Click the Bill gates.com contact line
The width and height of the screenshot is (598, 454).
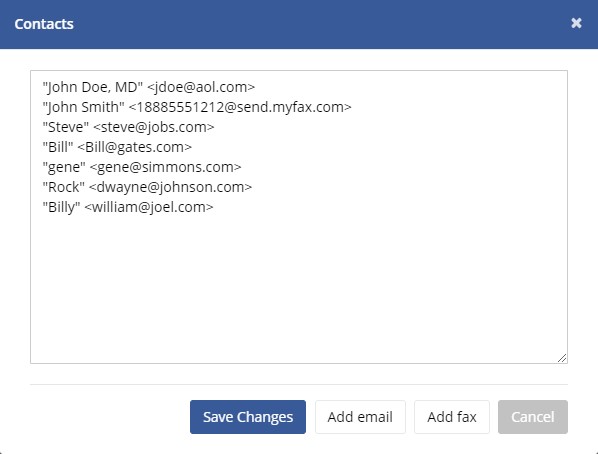117,147
